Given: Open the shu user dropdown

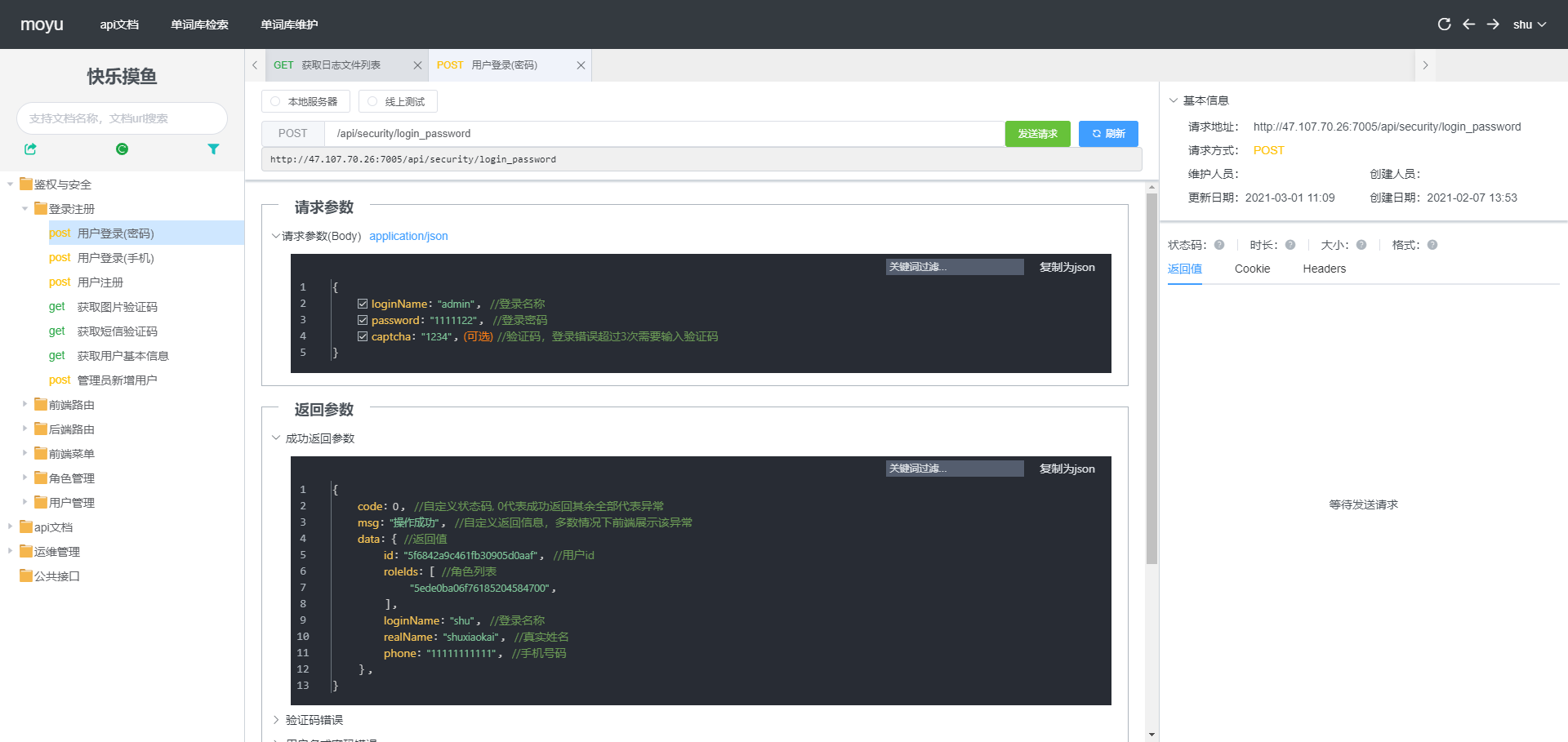Looking at the screenshot, I should tap(1530, 24).
